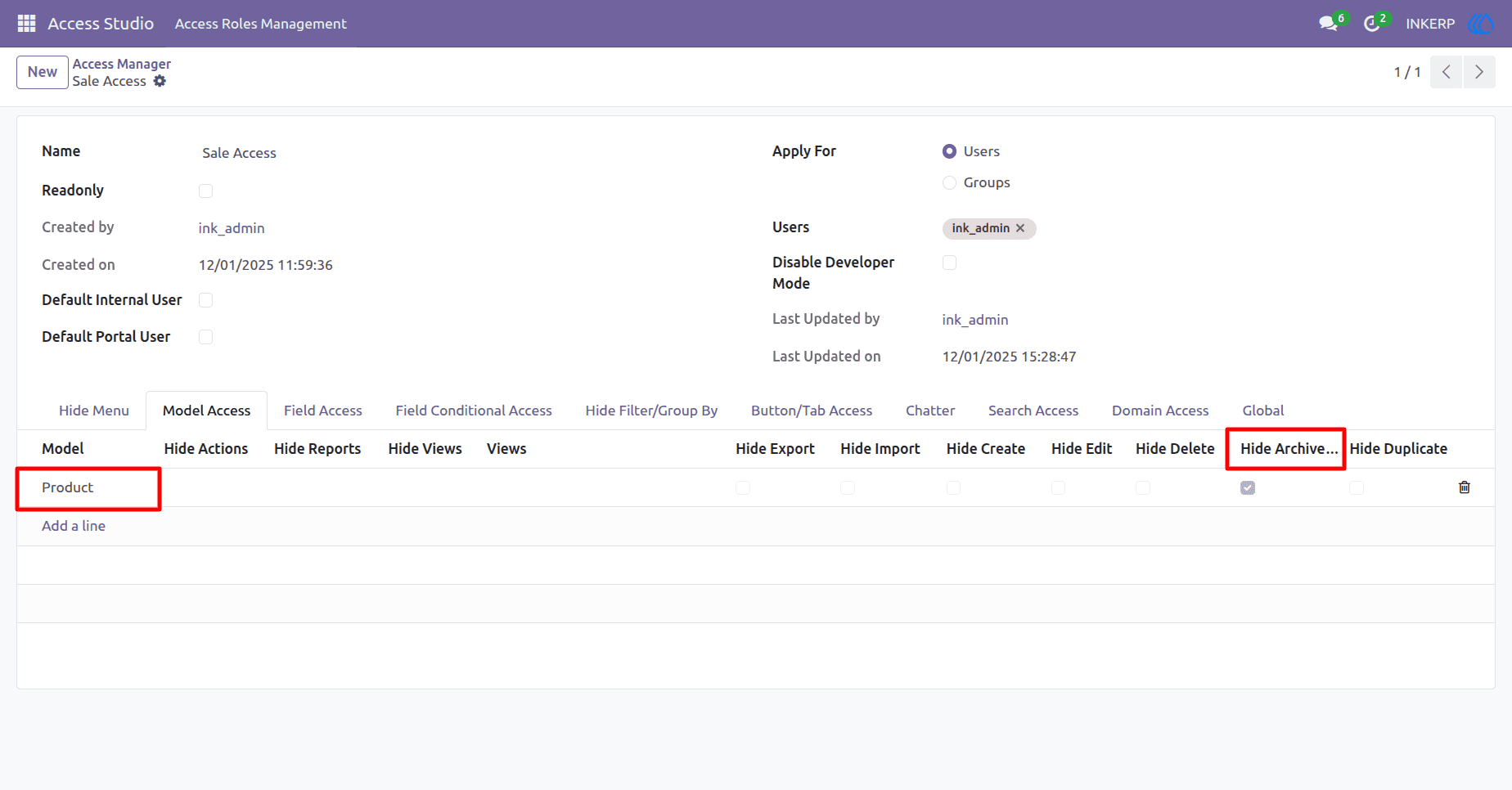Enable Disable Developer Mode checkbox
1512x790 pixels.
point(949,263)
